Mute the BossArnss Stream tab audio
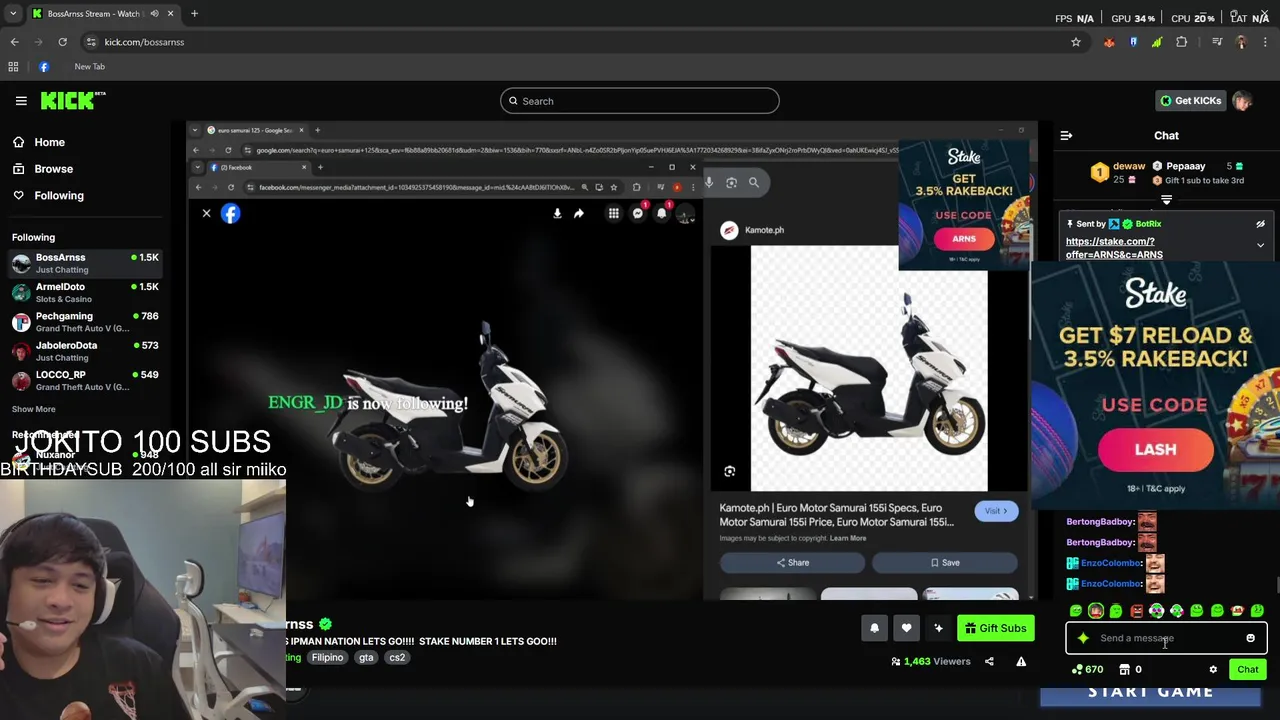Screen dimensions: 1280x720 (154, 14)
